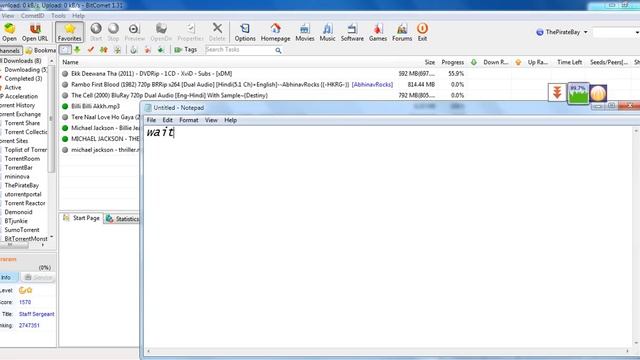Image resolution: width=640 pixels, height=360 pixels.
Task: Click the orange globe floating widget icon
Action: click(598, 93)
